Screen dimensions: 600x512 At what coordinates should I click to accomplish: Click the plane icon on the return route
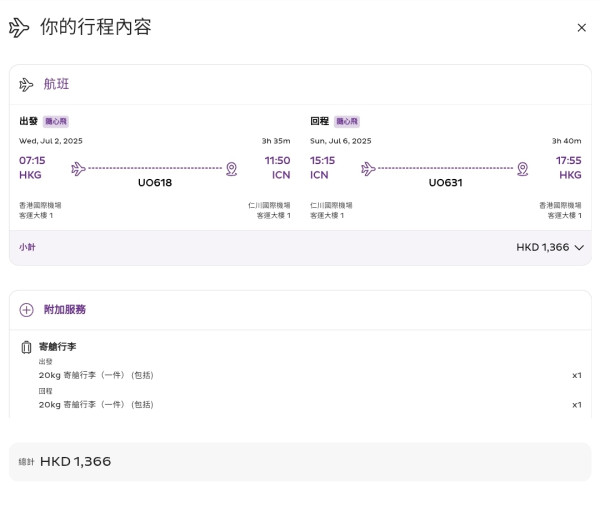(x=368, y=168)
